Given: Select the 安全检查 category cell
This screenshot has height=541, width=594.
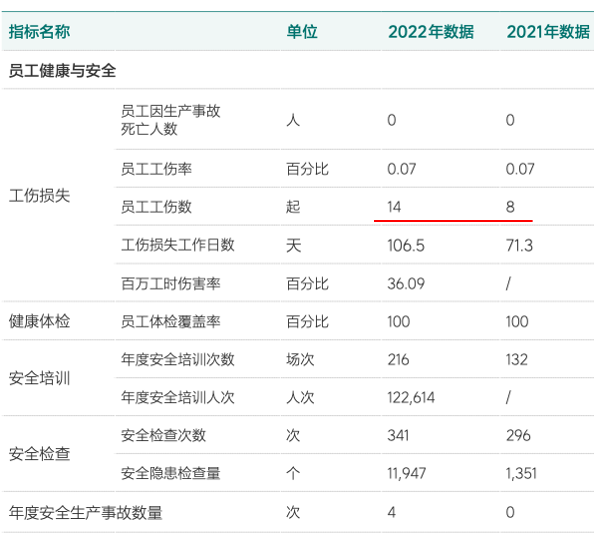Looking at the screenshot, I should pyautogui.click(x=39, y=454).
